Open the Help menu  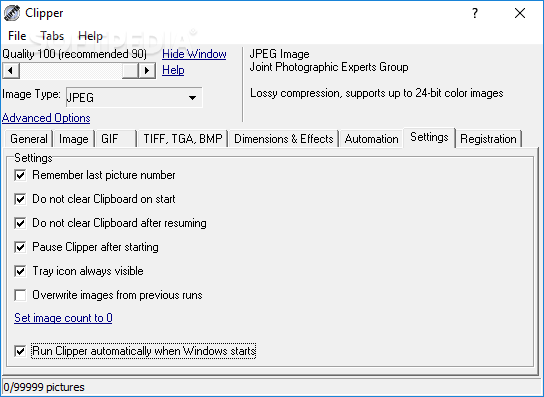(x=91, y=36)
